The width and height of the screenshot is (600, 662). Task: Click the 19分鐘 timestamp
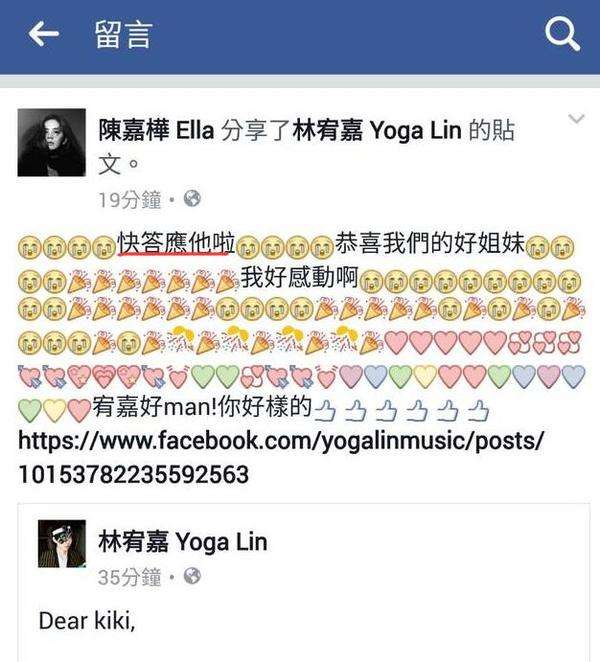pyautogui.click(x=130, y=199)
